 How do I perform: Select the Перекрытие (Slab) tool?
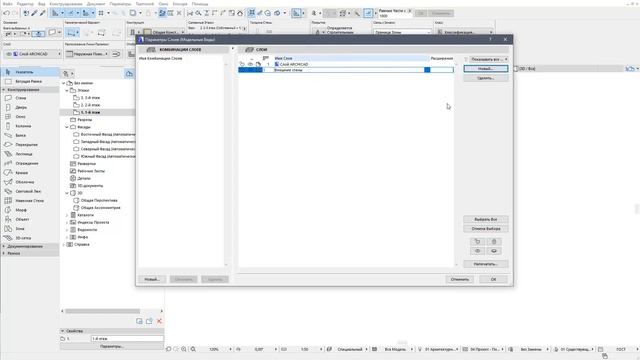[x=30, y=144]
